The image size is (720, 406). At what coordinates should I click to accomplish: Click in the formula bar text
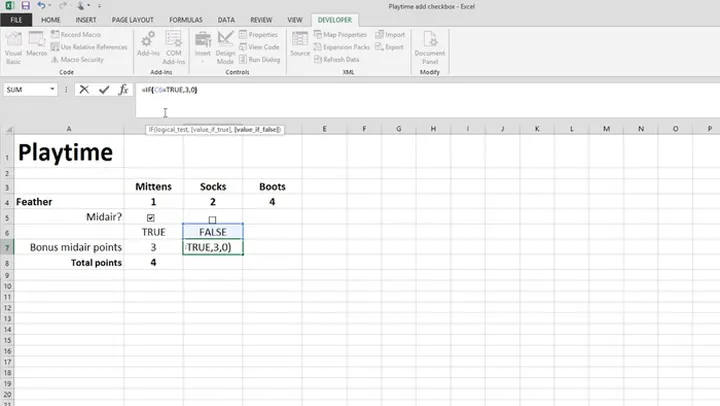169,90
